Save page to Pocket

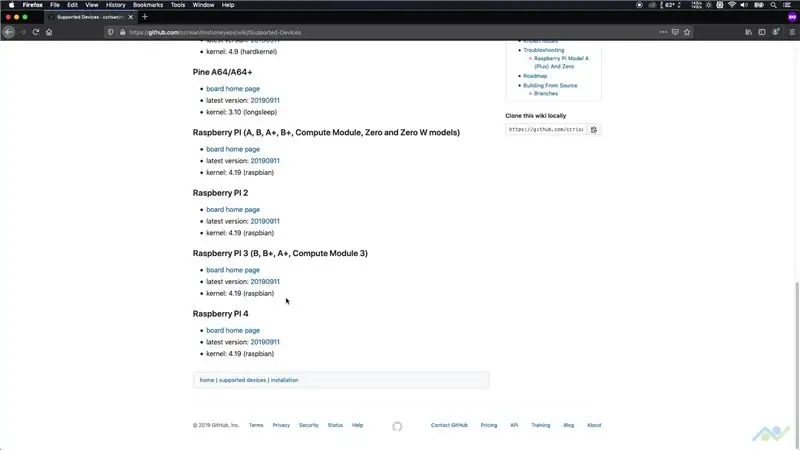pos(675,32)
